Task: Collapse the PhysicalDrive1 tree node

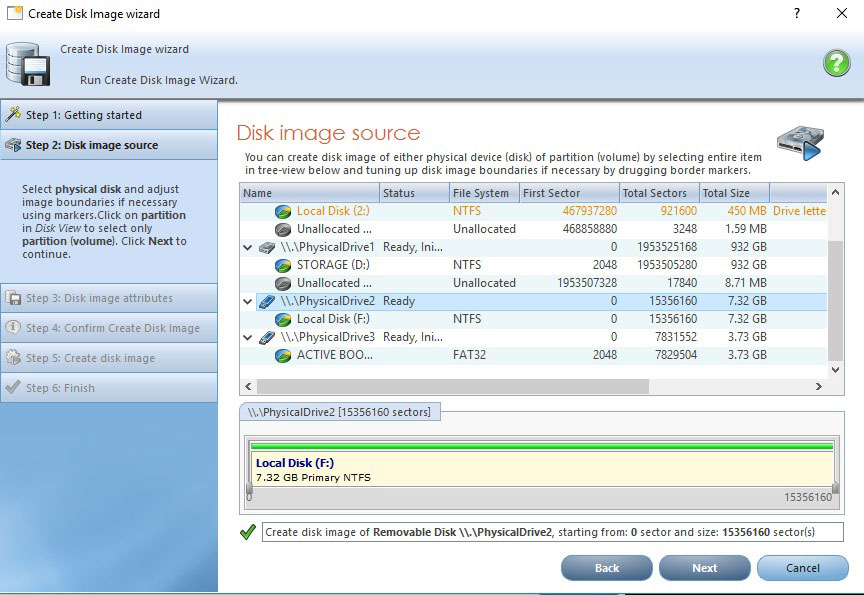Action: [x=246, y=246]
